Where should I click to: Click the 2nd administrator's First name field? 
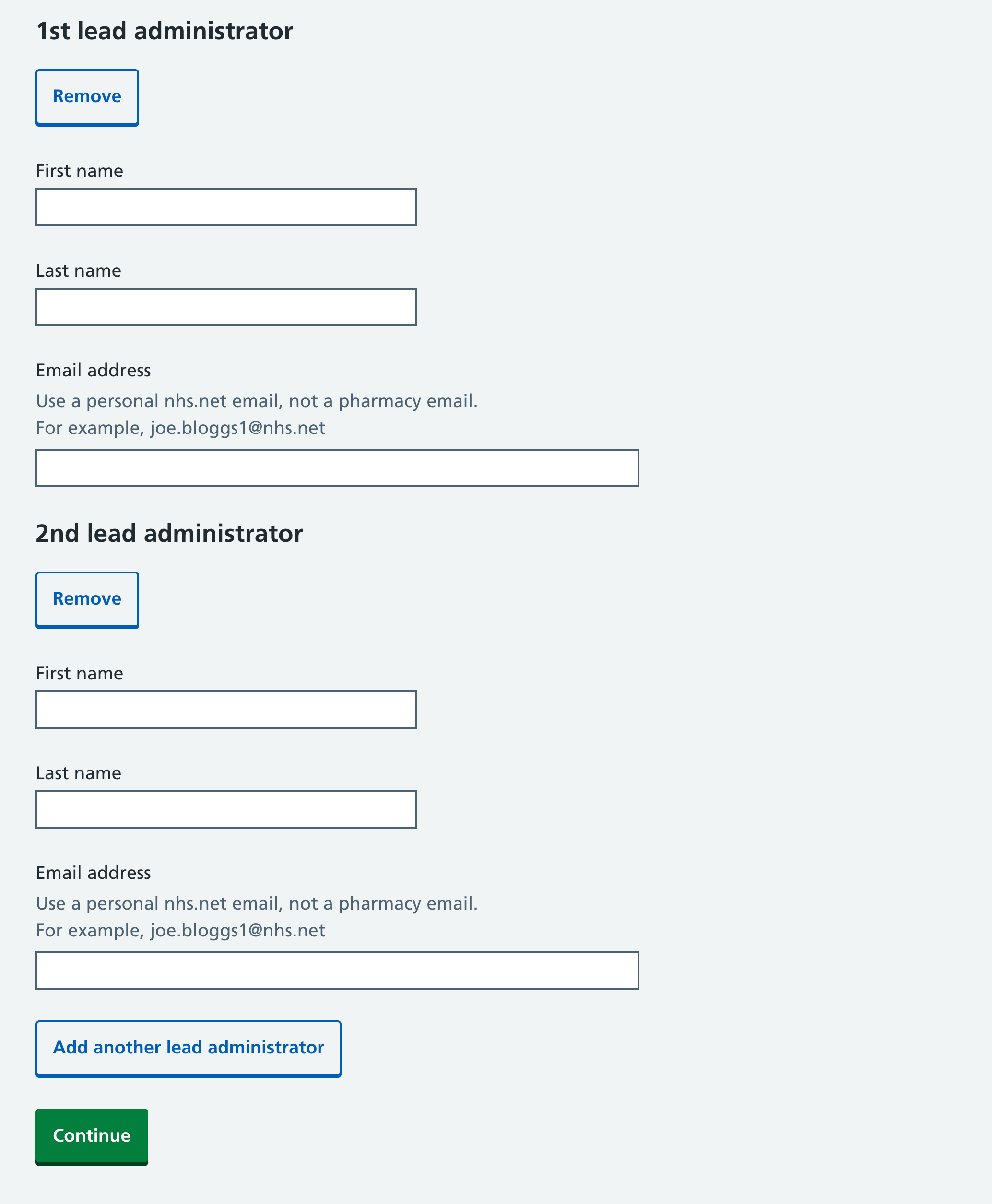pyautogui.click(x=226, y=709)
